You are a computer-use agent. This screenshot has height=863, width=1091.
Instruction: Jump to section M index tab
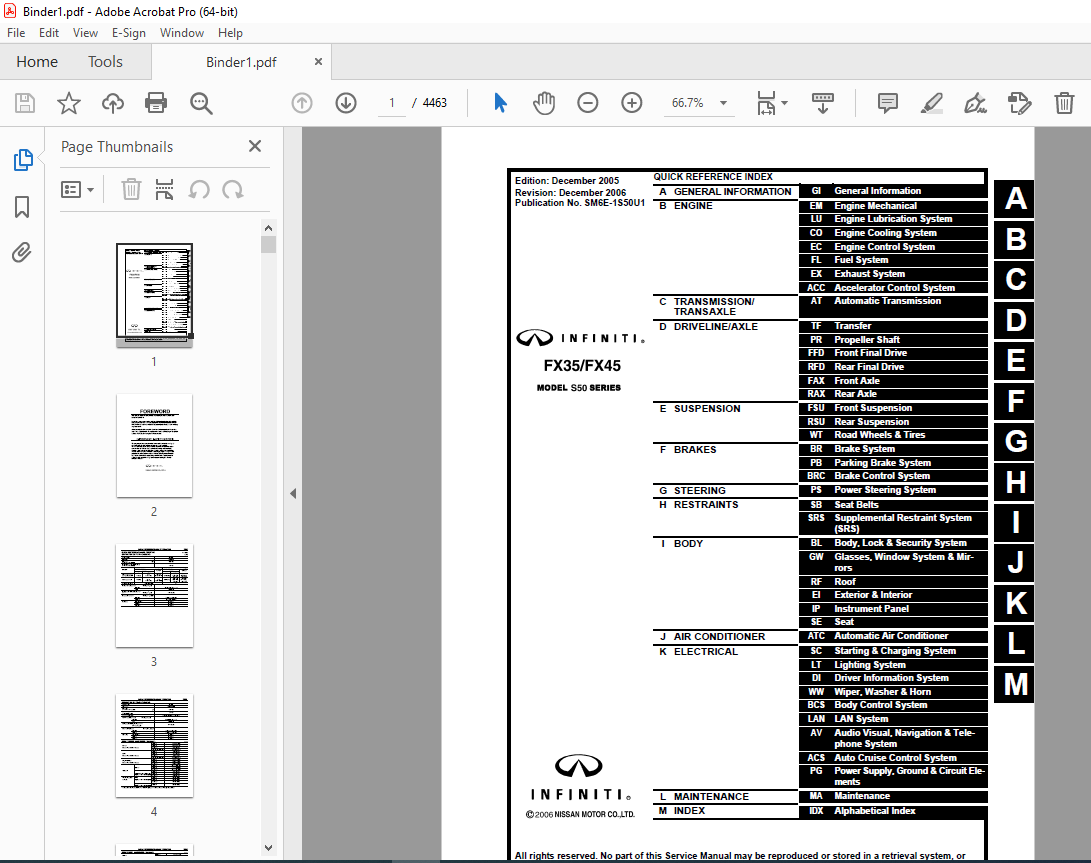pos(1014,684)
